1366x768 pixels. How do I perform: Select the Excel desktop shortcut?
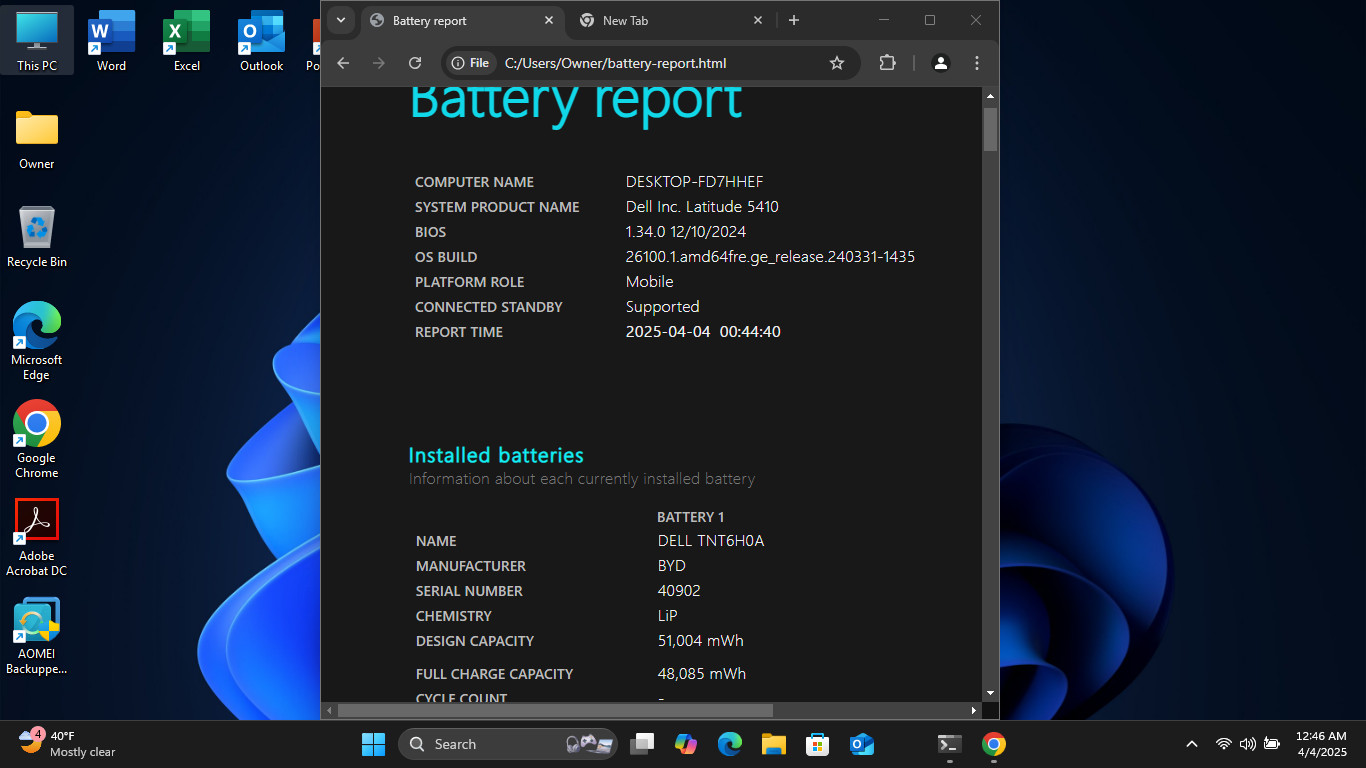187,41
